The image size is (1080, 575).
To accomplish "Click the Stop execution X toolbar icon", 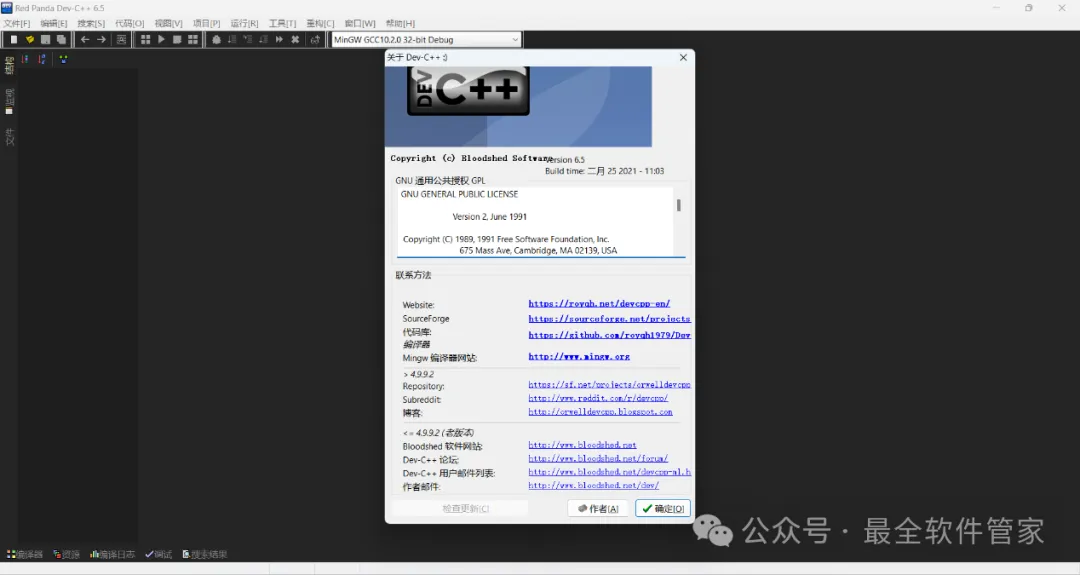I will [x=295, y=40].
